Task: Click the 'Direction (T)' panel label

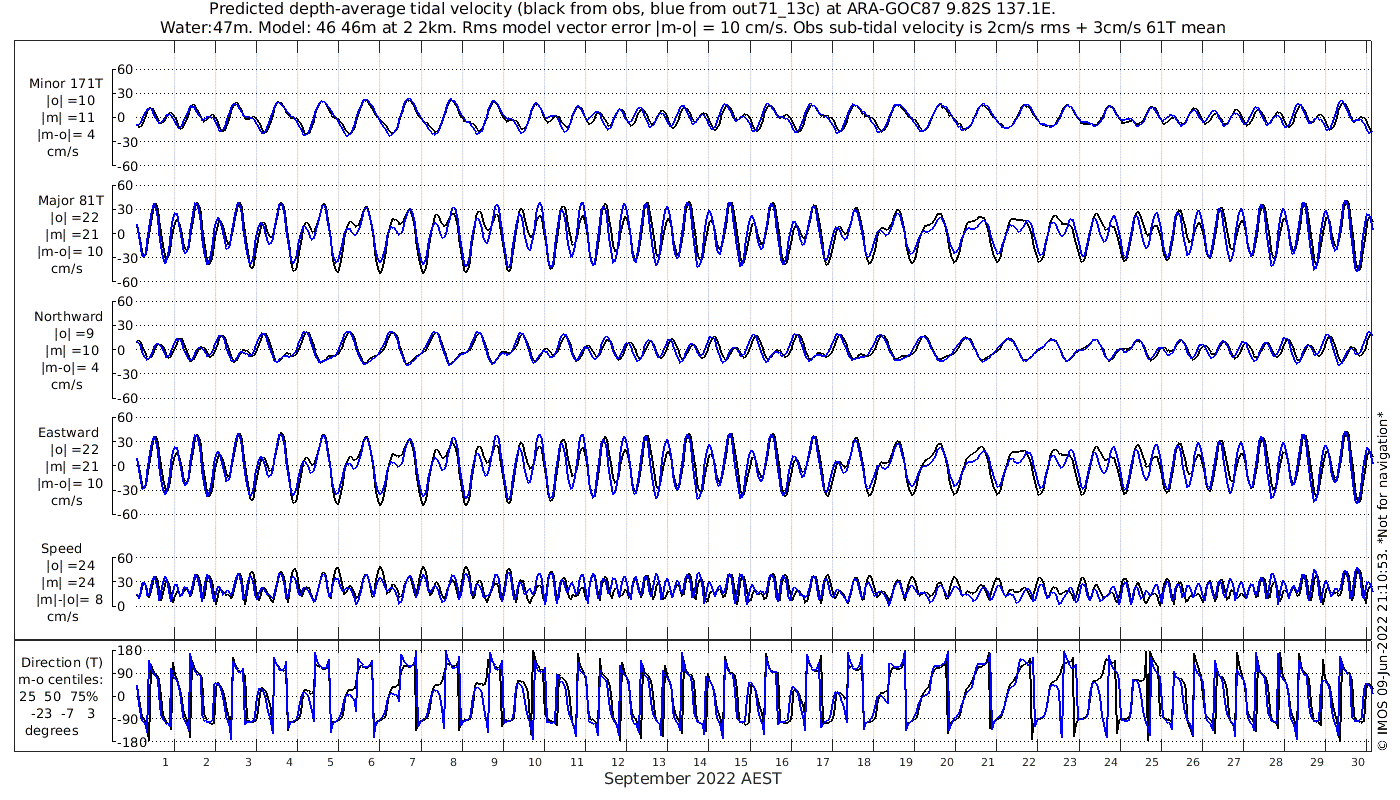Action: point(62,663)
